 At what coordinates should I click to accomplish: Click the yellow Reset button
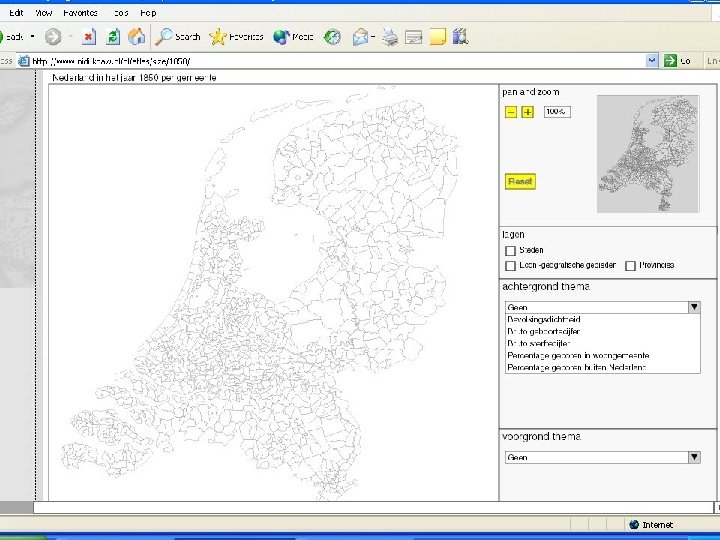coord(520,181)
